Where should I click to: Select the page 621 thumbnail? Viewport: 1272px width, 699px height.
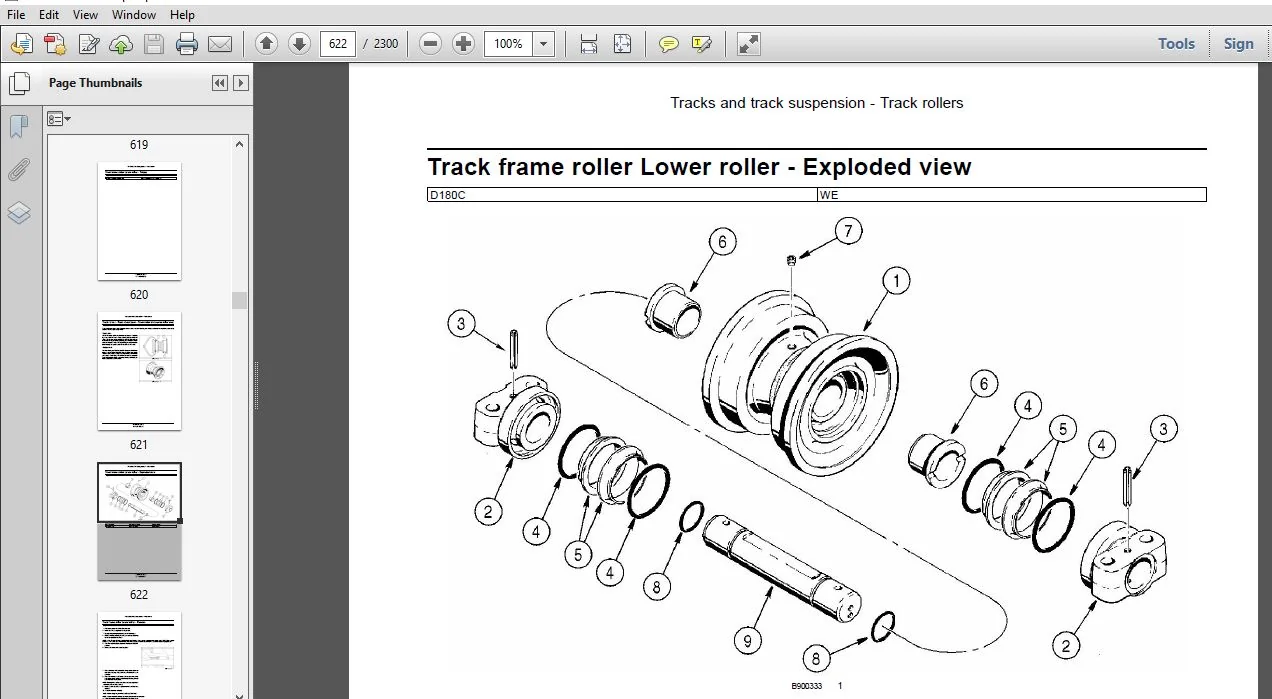pos(139,371)
